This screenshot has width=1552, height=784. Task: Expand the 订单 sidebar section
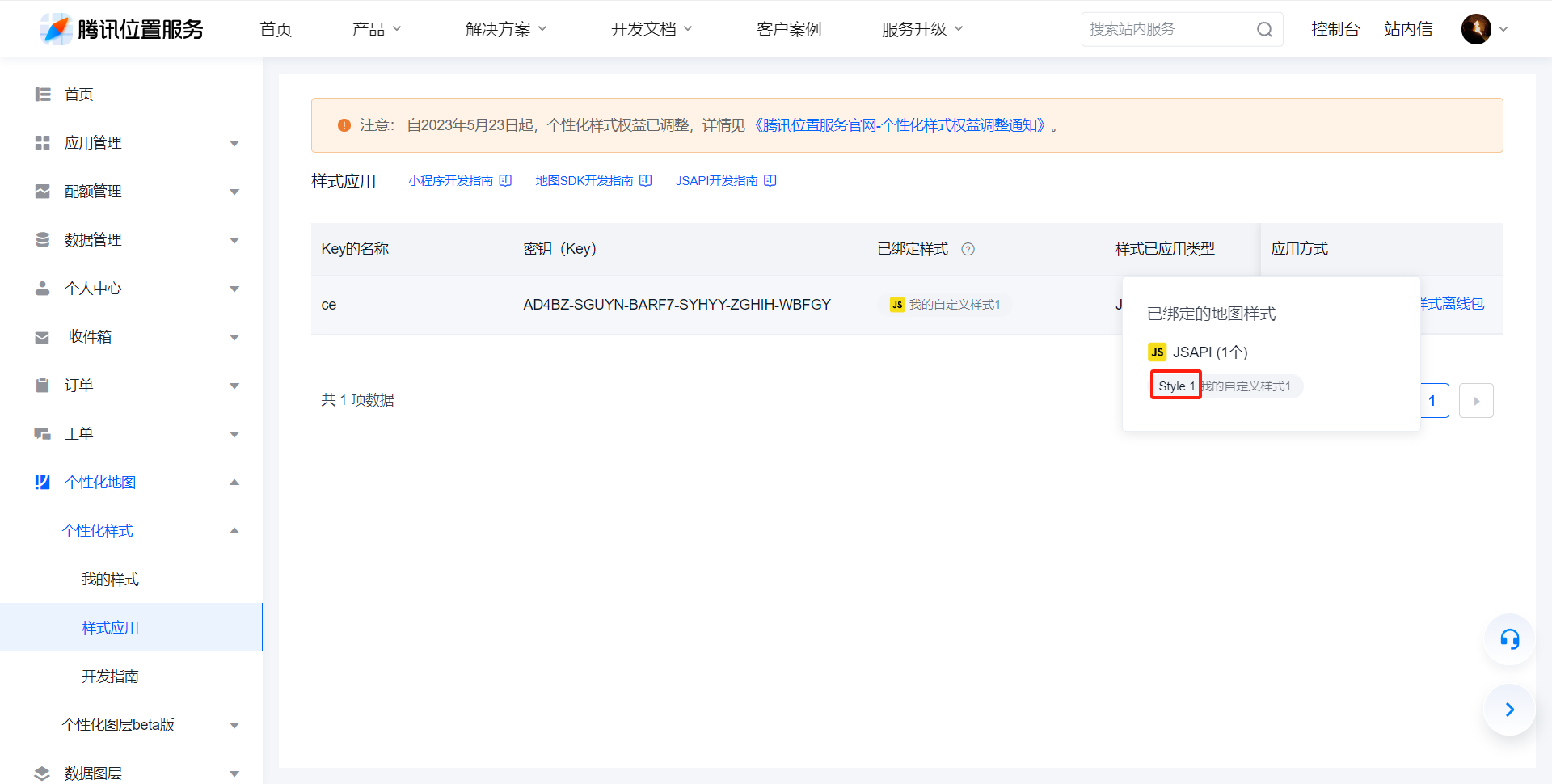click(x=234, y=386)
